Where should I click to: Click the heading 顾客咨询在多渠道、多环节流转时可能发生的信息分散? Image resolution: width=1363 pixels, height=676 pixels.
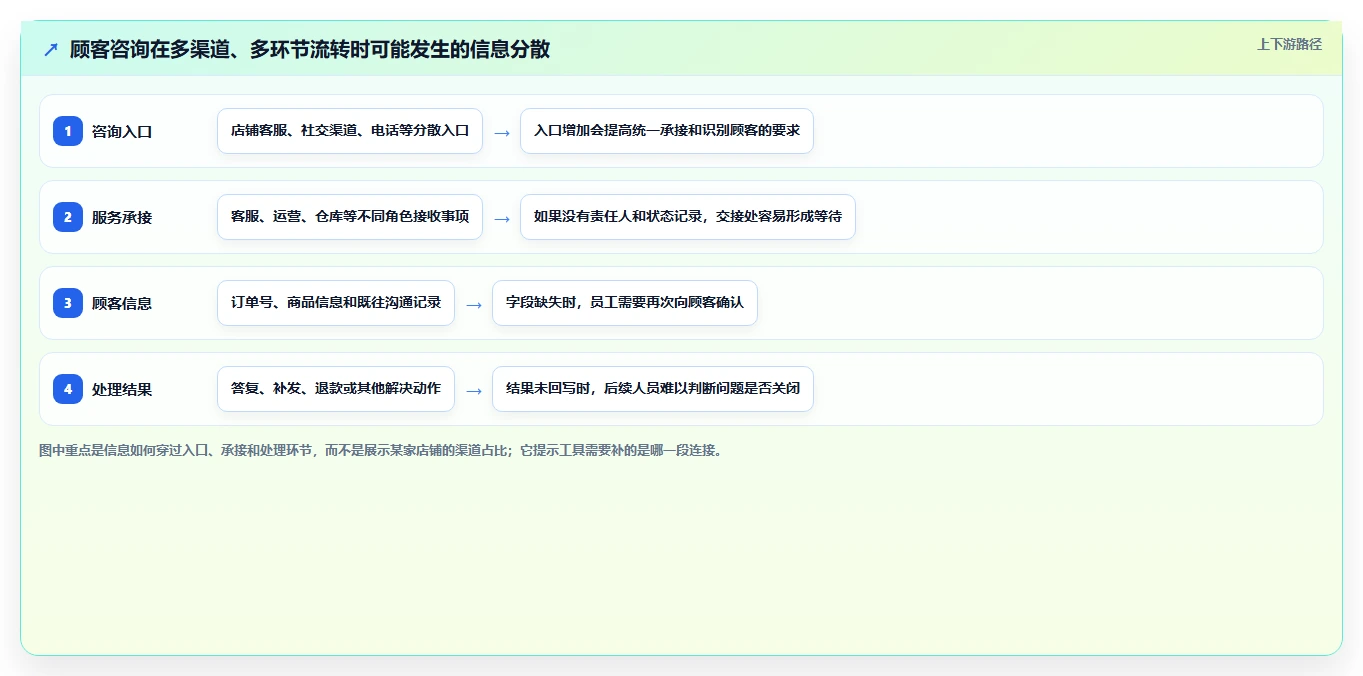click(x=310, y=49)
